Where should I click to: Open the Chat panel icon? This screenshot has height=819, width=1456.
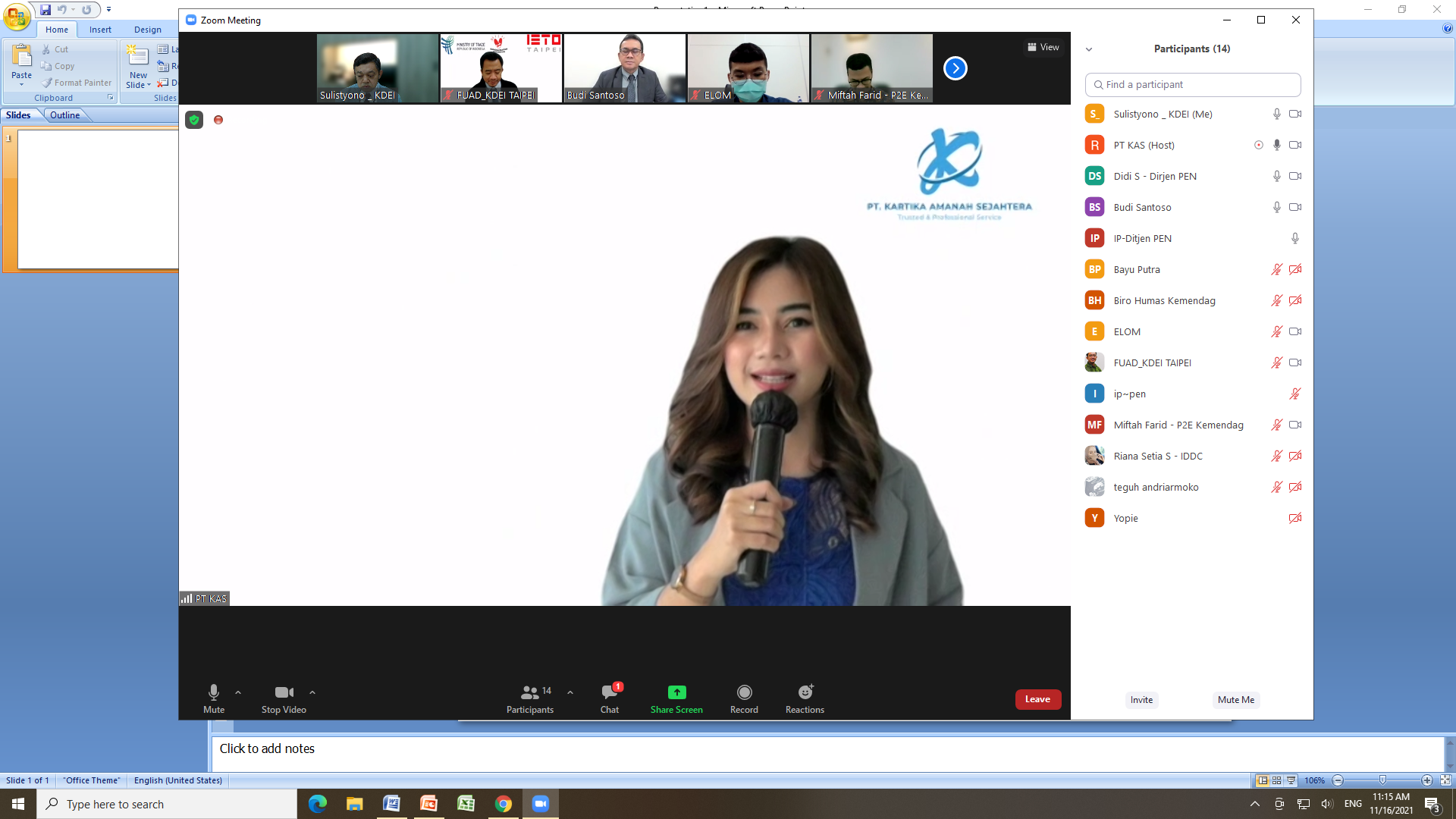(x=609, y=692)
